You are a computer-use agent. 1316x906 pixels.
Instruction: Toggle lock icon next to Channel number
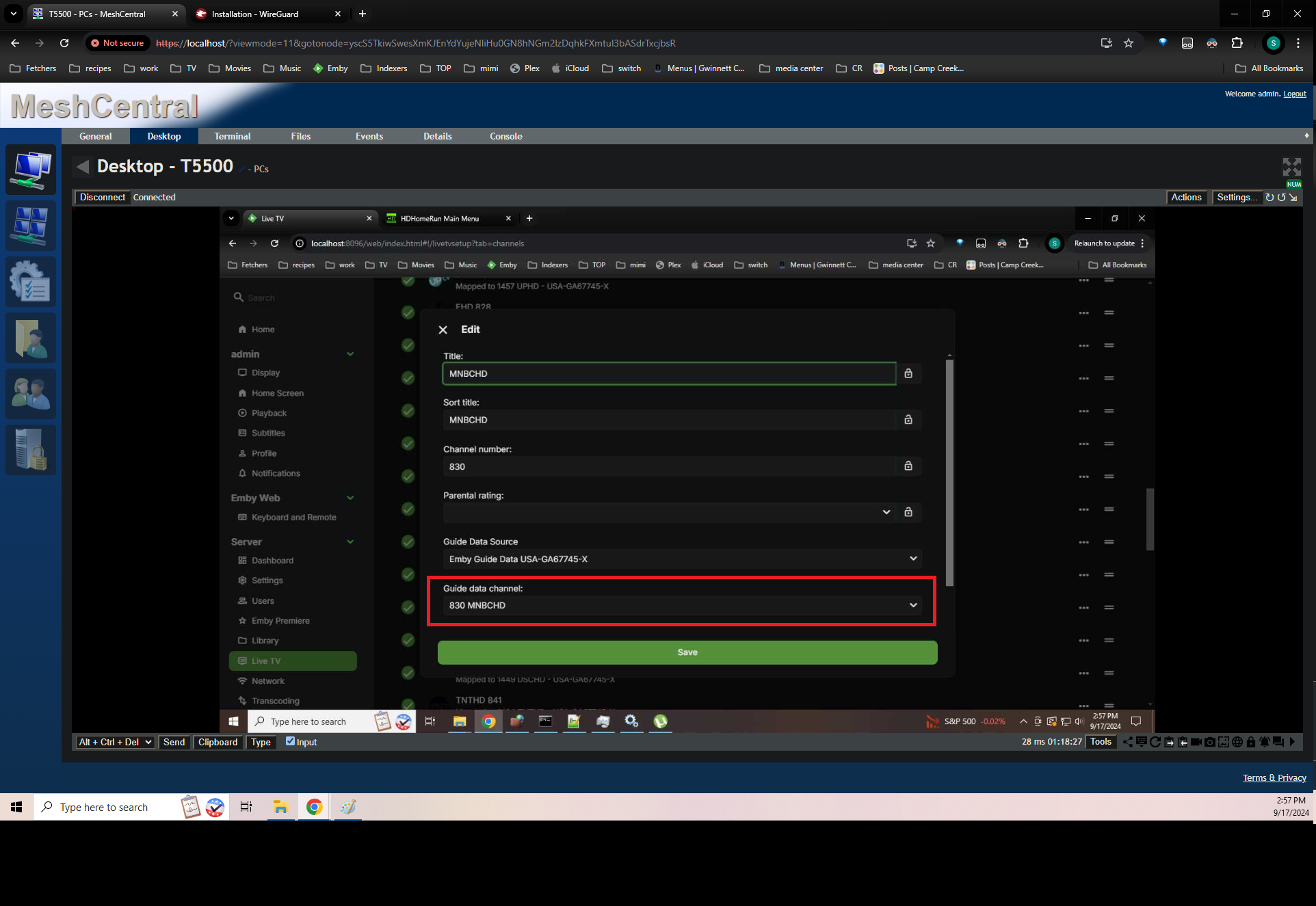coord(908,466)
